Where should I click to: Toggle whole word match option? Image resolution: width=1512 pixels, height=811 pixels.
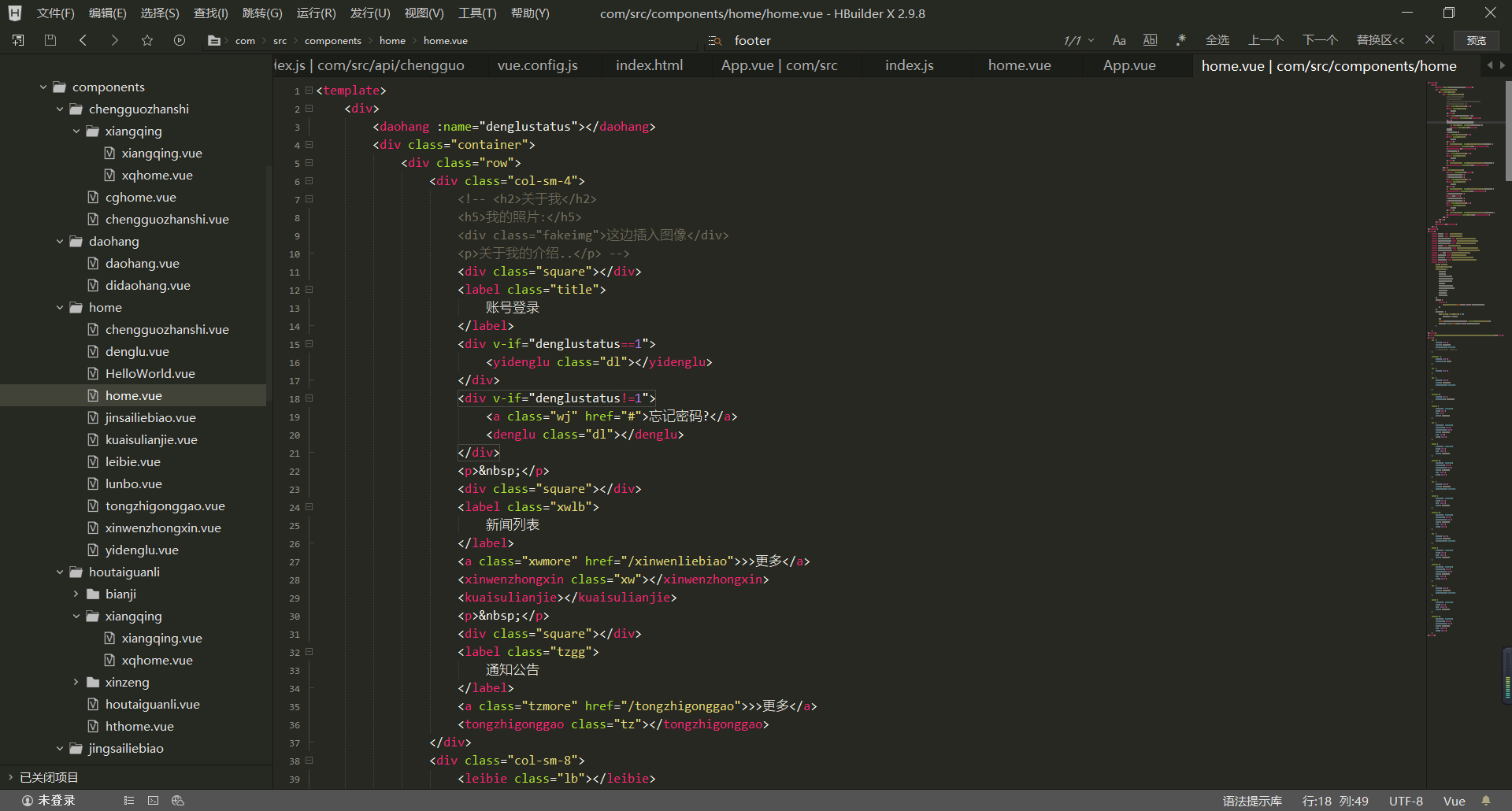point(1151,40)
